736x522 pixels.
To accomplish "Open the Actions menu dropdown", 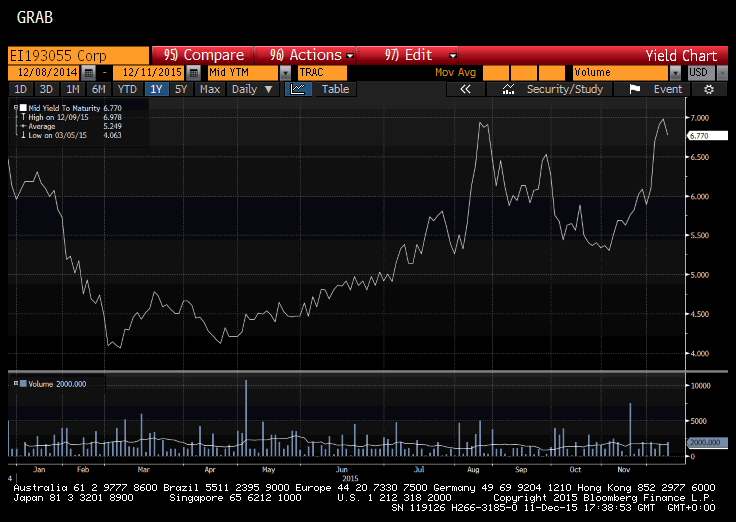I will click(x=350, y=55).
